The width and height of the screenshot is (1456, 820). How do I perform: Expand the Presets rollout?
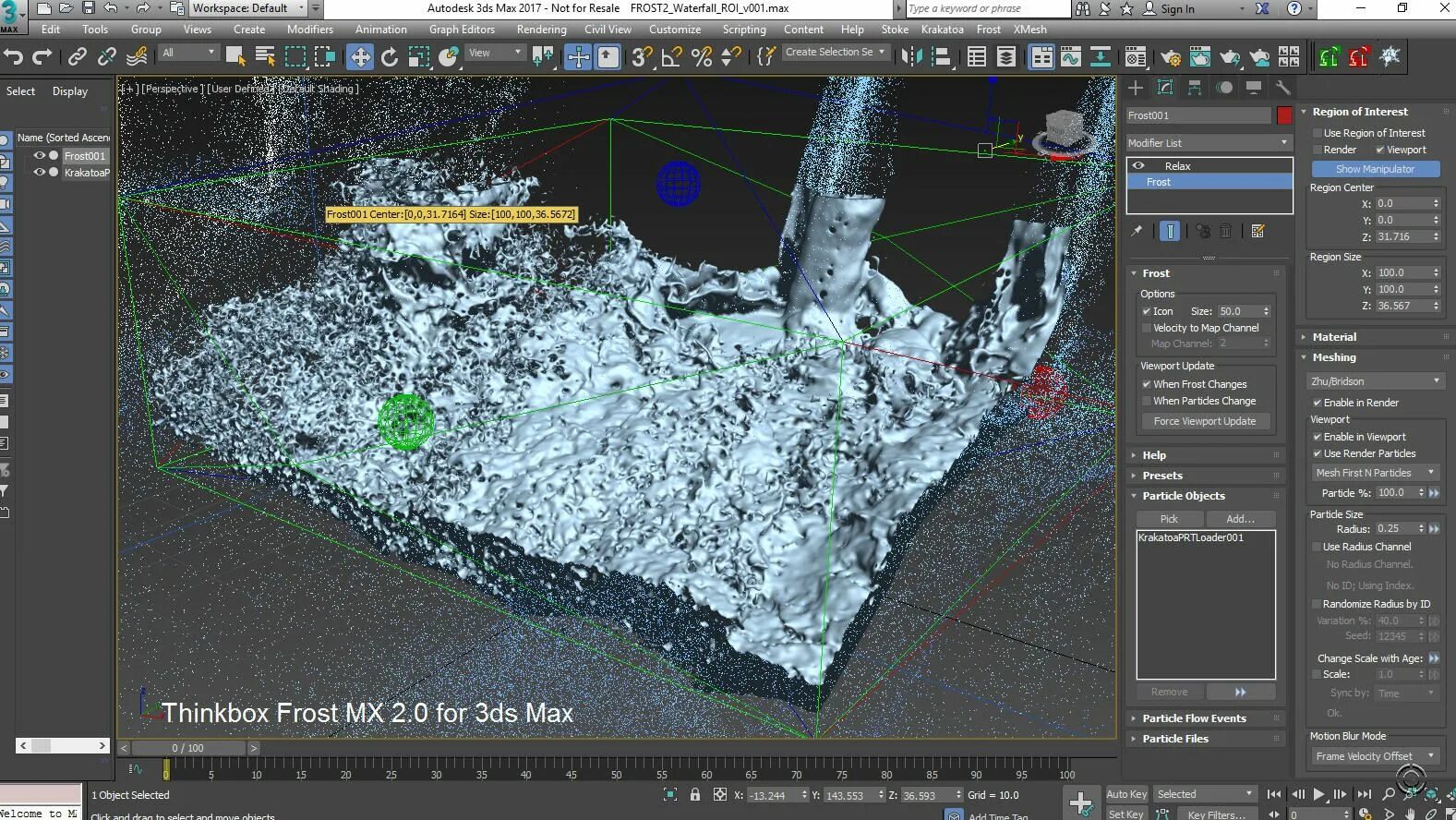[1206, 476]
